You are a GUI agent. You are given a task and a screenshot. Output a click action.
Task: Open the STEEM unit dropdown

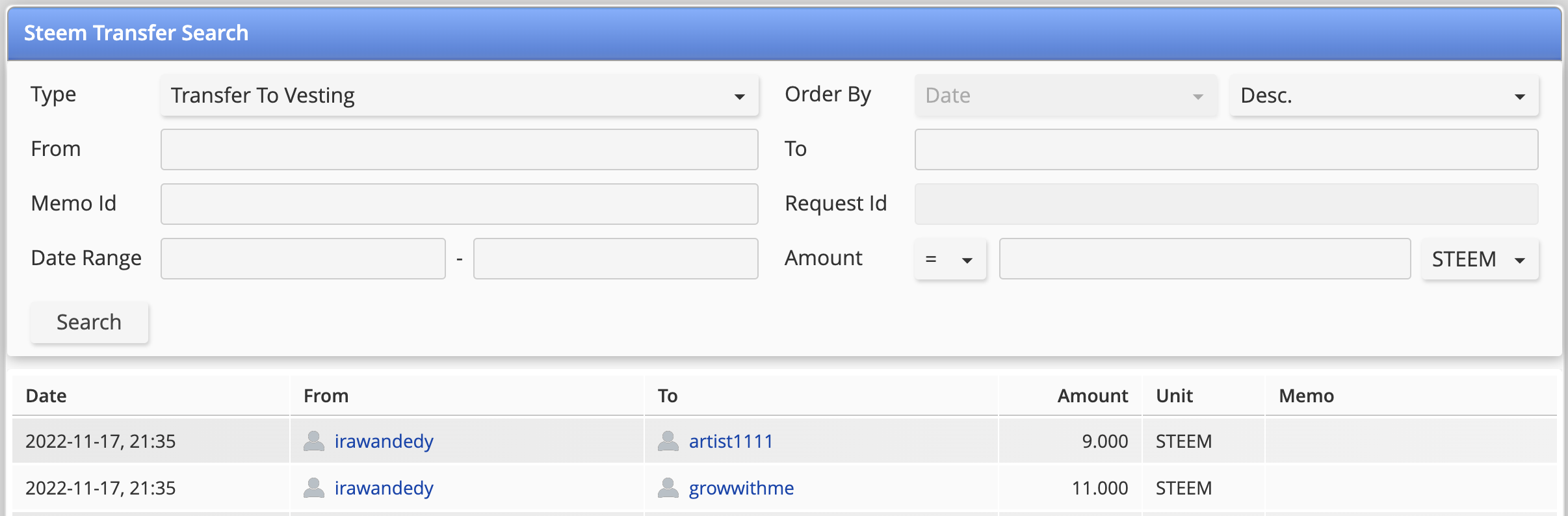click(x=1480, y=259)
